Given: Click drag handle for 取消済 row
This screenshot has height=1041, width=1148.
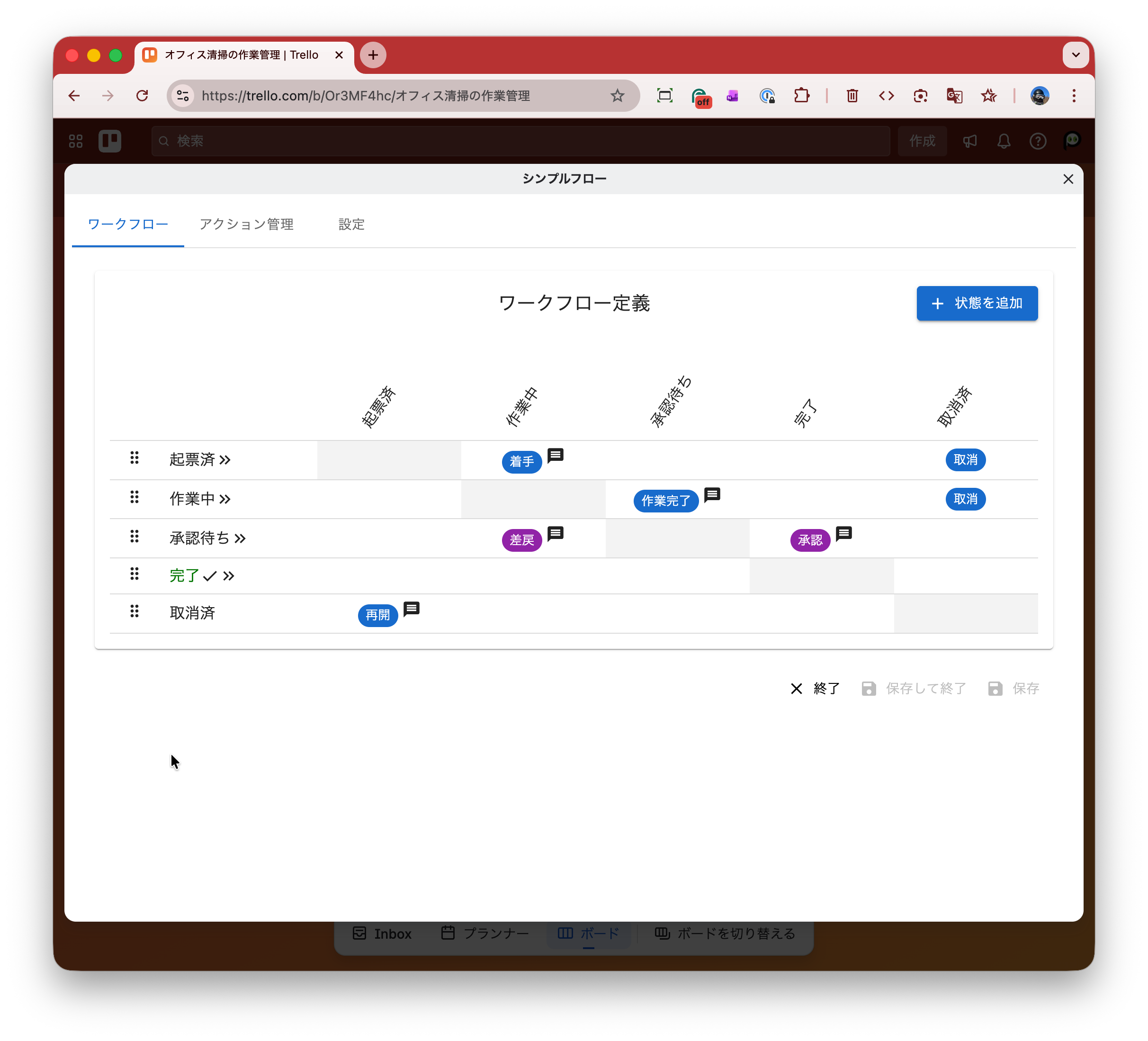Looking at the screenshot, I should (135, 611).
